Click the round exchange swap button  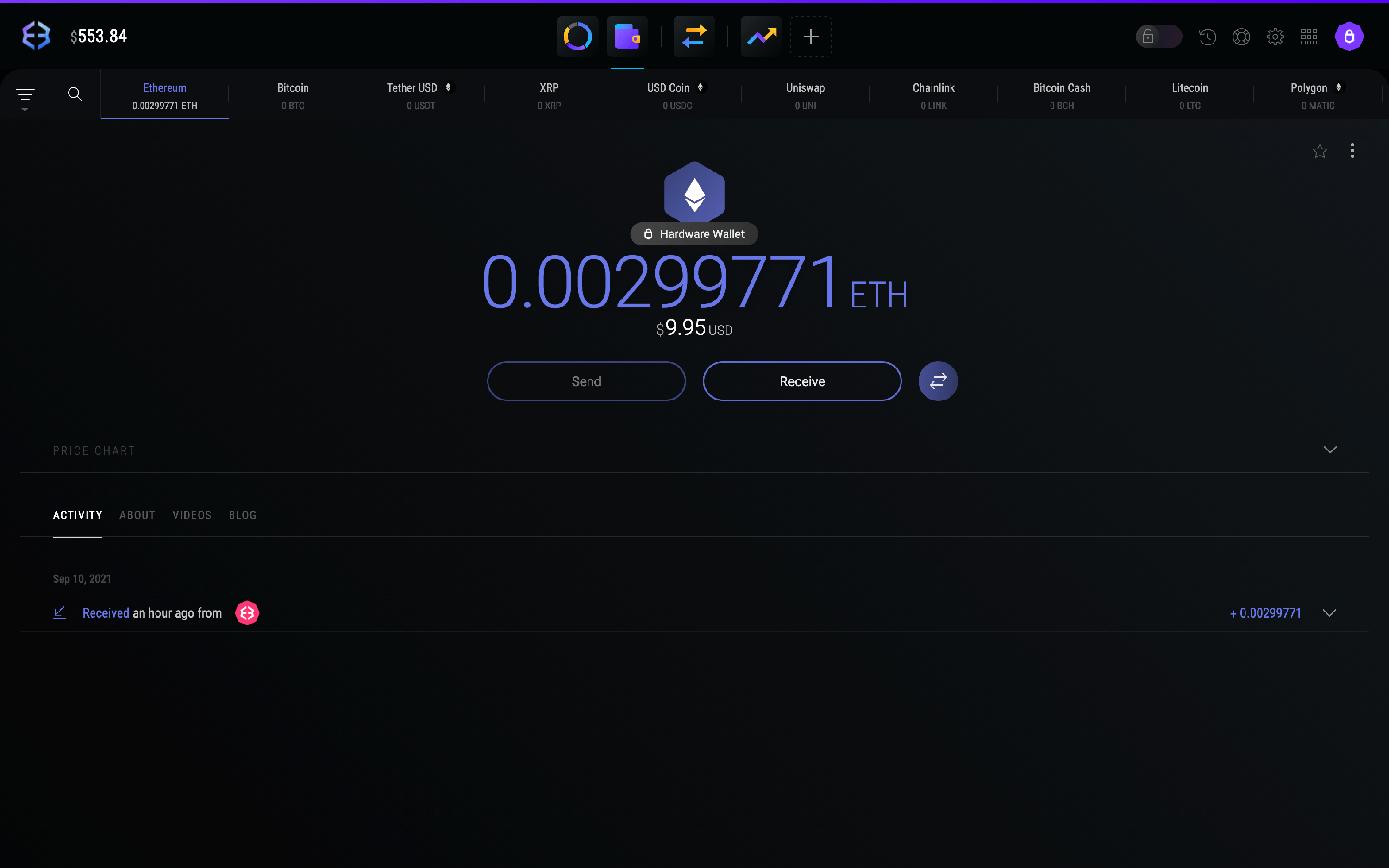938,381
